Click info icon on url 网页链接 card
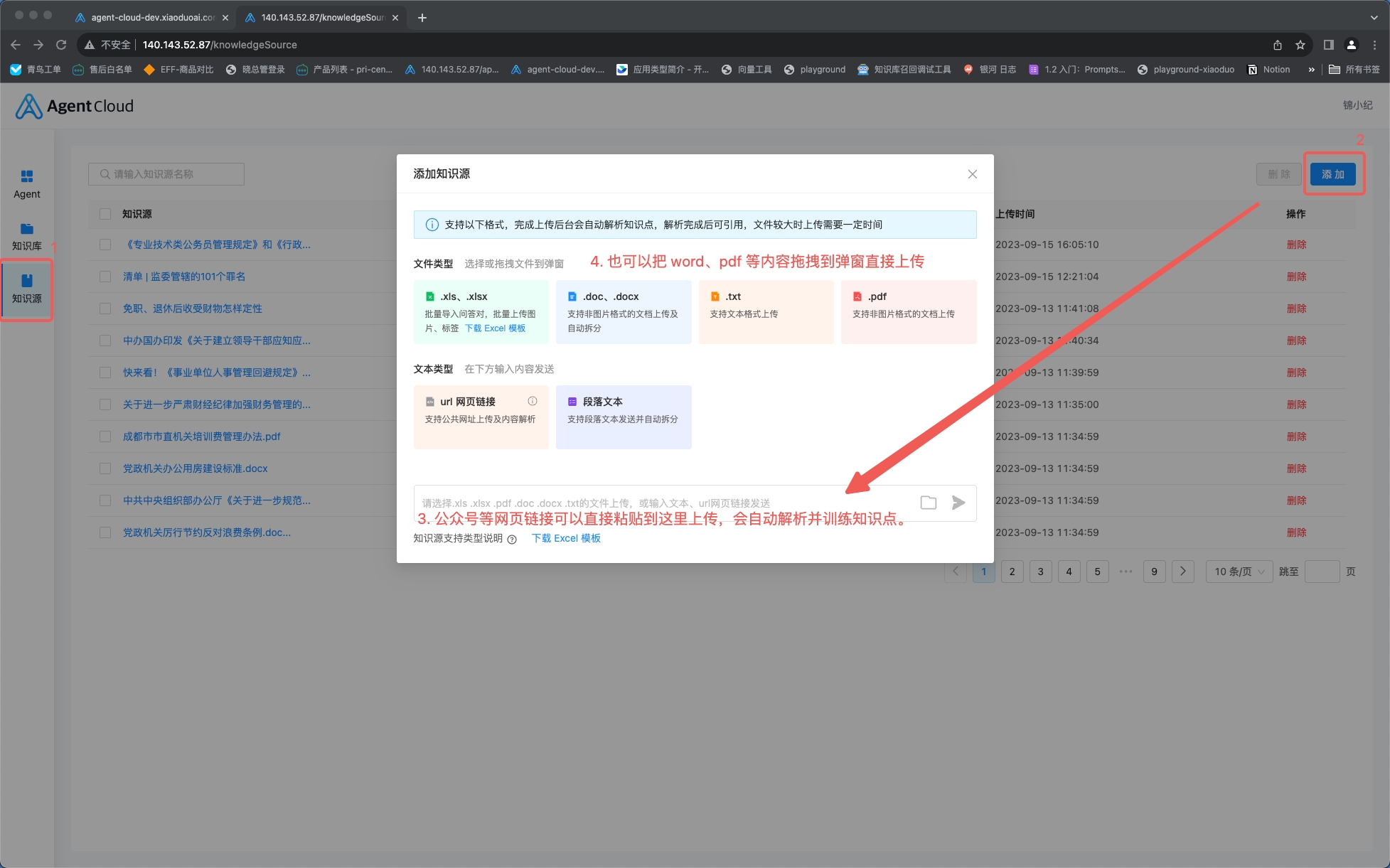 click(532, 401)
